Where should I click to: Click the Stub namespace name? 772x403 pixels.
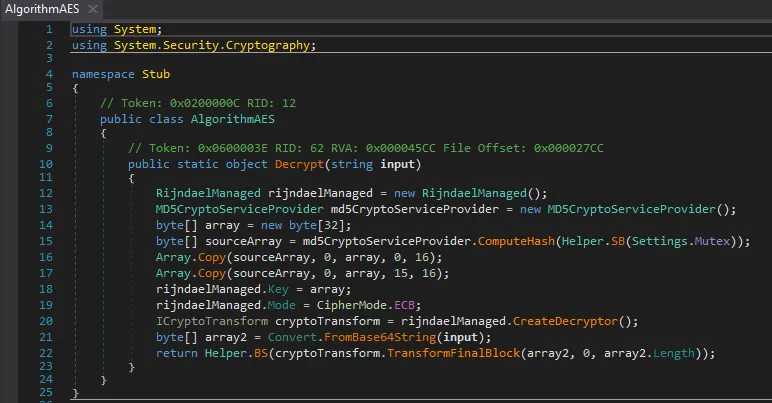[157, 74]
